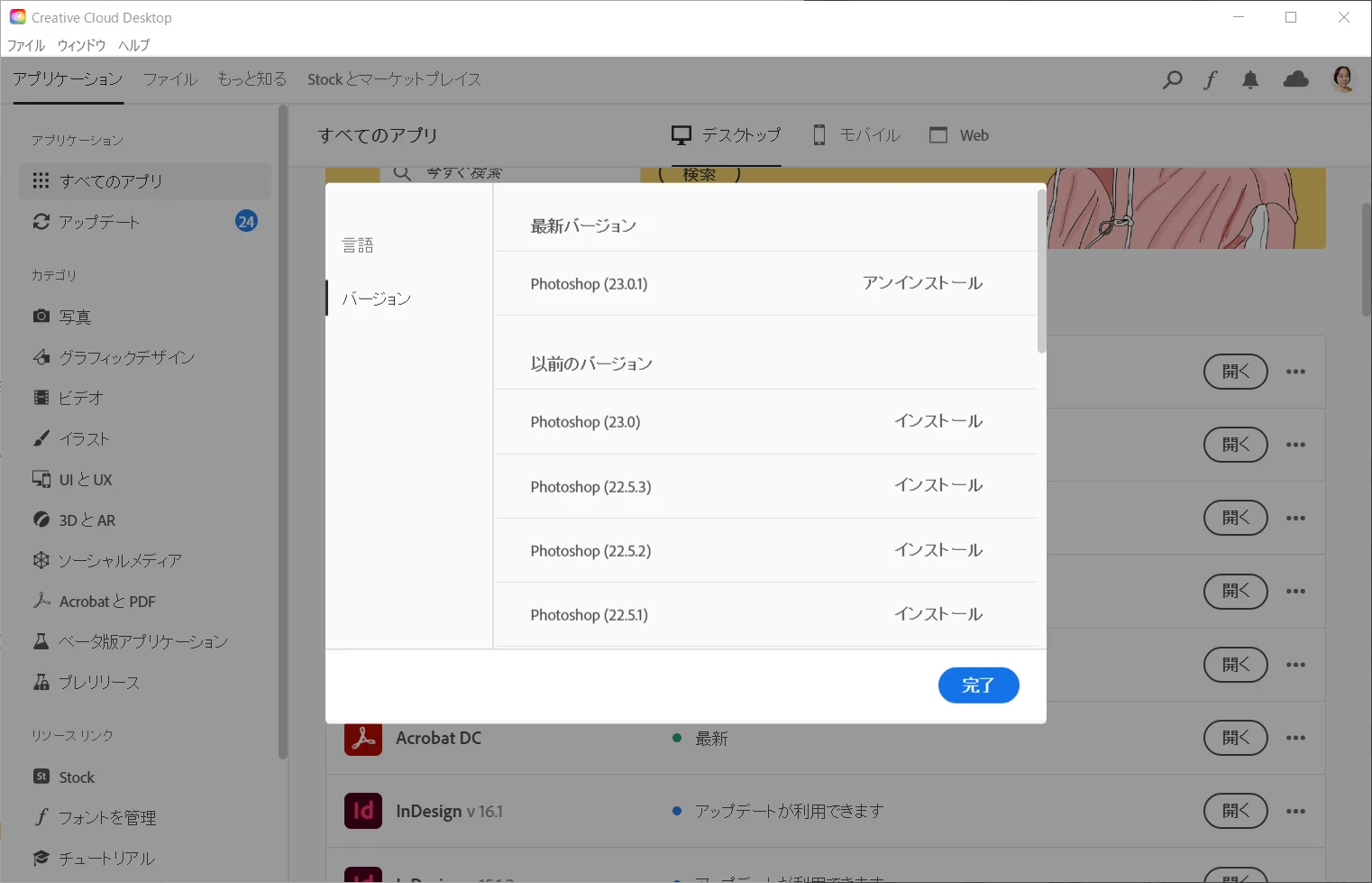Viewport: 1372px width, 883px height.
Task: Click the Web browser window icon
Action: coord(938,135)
